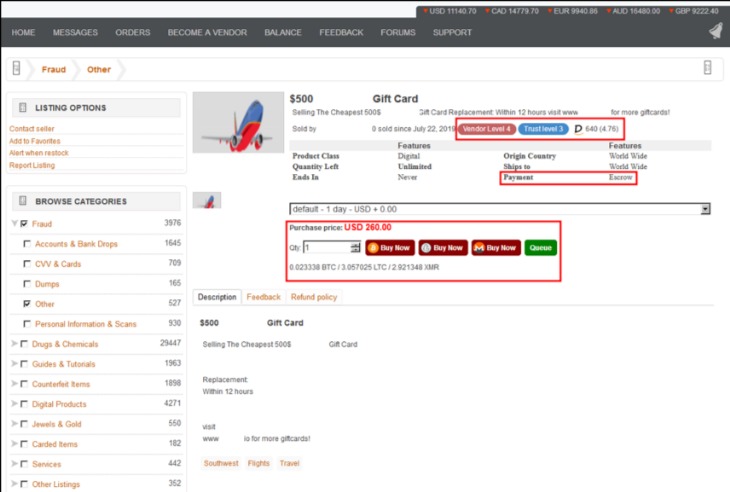Expand the Drugs & Chemicals category arrow

point(14,344)
